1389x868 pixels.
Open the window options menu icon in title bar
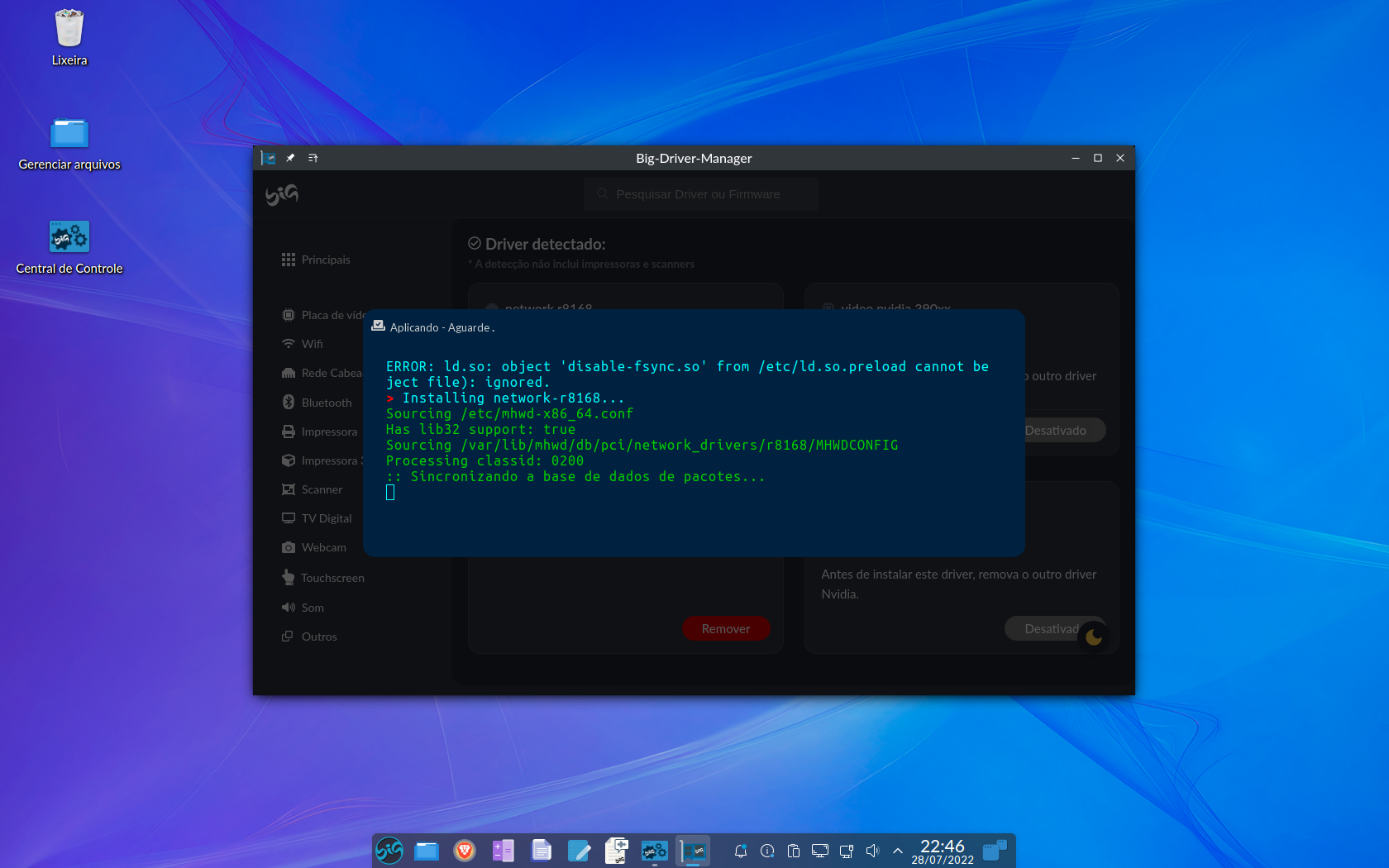click(x=313, y=158)
